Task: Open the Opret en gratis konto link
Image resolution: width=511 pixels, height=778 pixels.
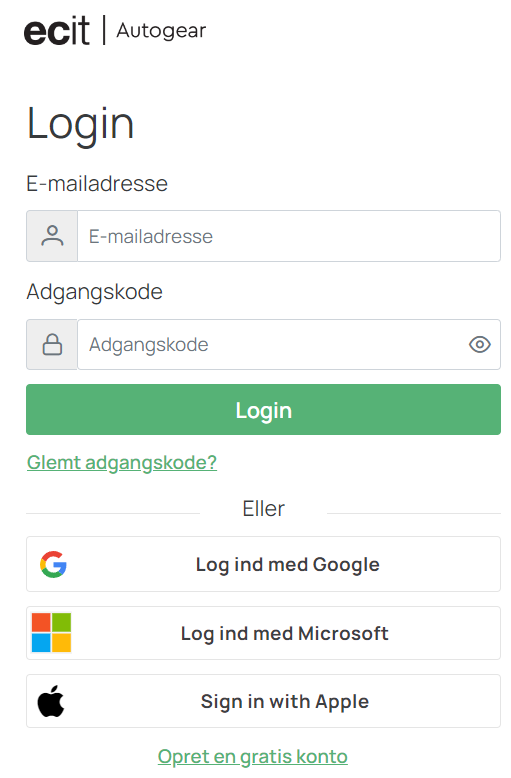Action: point(253,757)
